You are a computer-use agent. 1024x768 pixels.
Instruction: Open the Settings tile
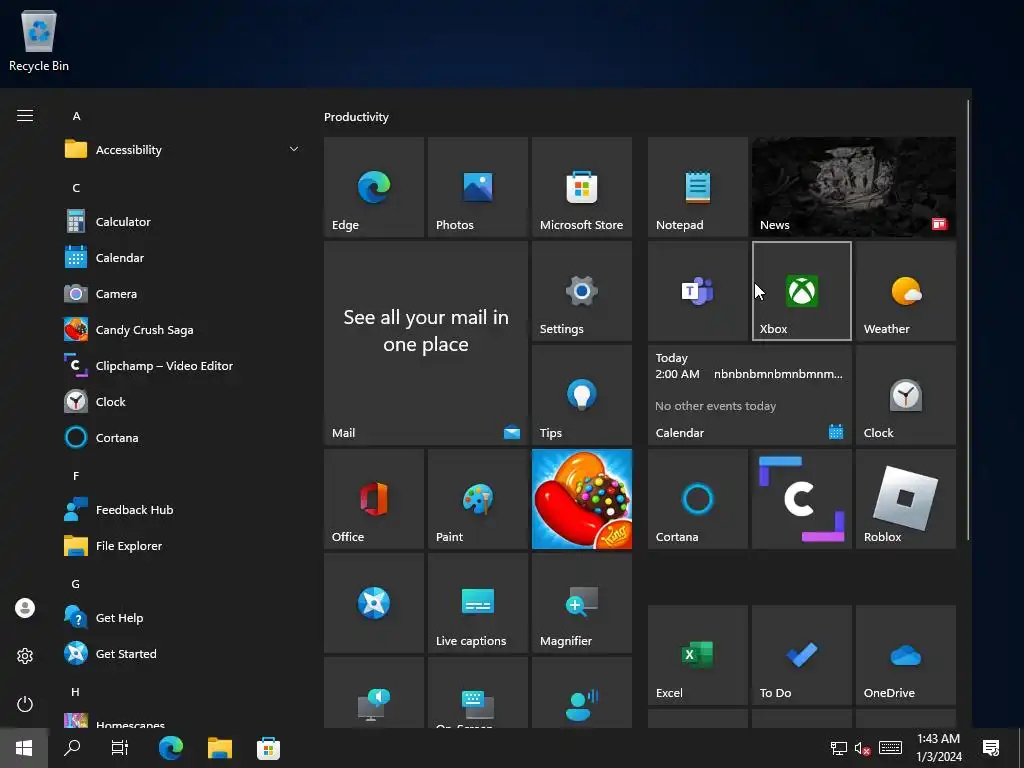[x=581, y=291]
